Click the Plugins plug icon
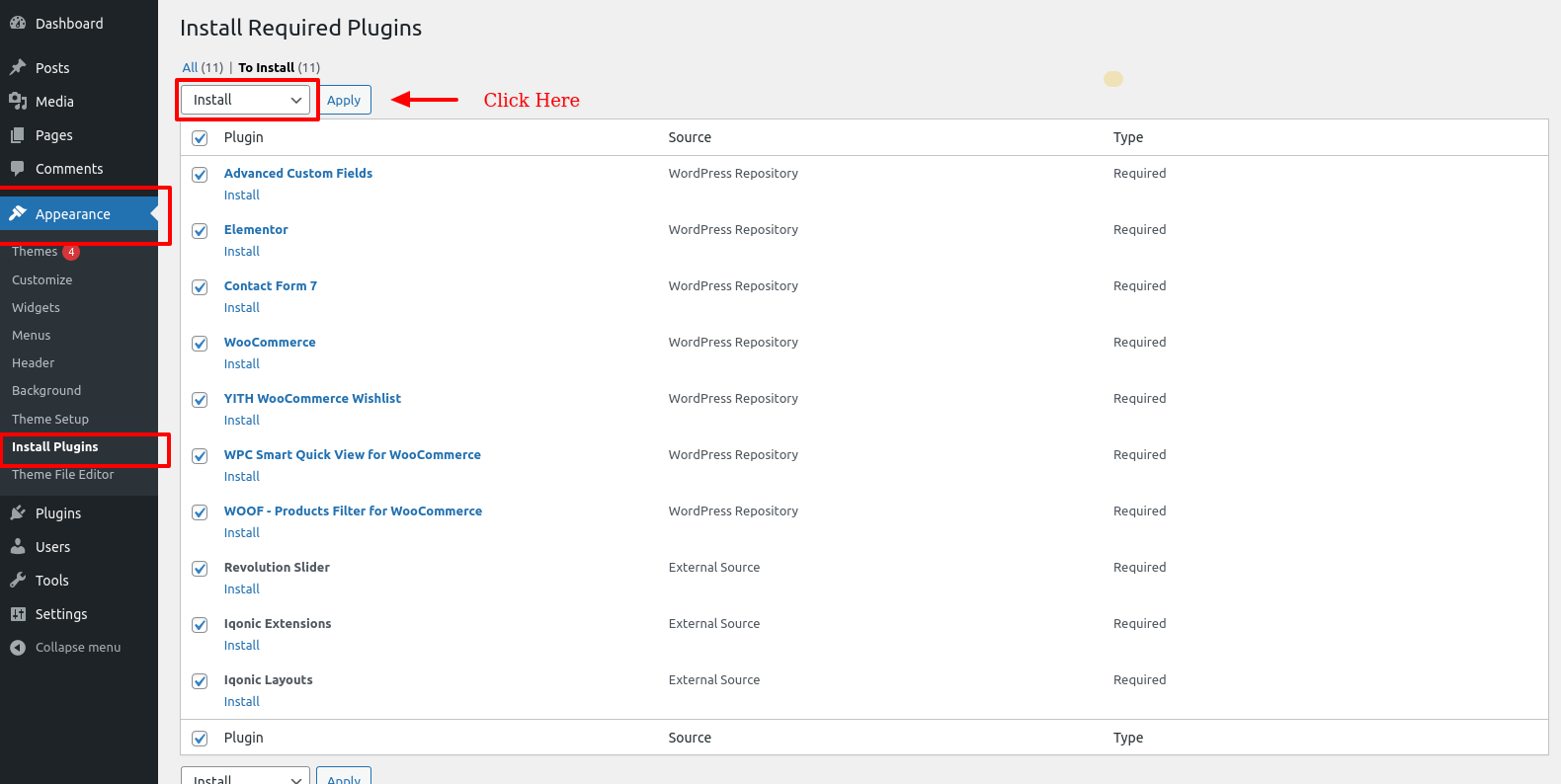1561x784 pixels. [18, 512]
